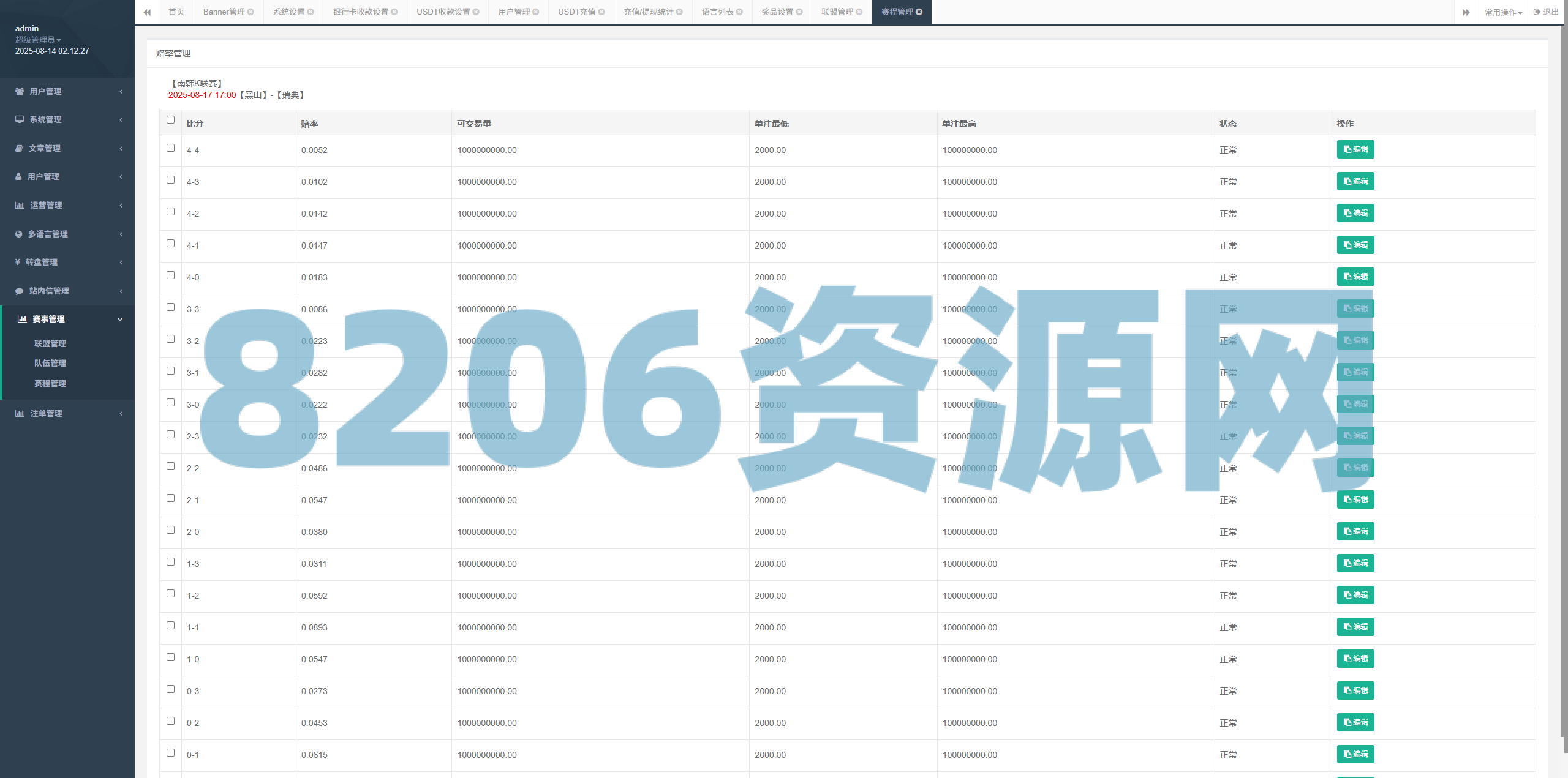Image resolution: width=1568 pixels, height=778 pixels.
Task: Open the 超级管理员 profile dropdown
Action: 38,40
